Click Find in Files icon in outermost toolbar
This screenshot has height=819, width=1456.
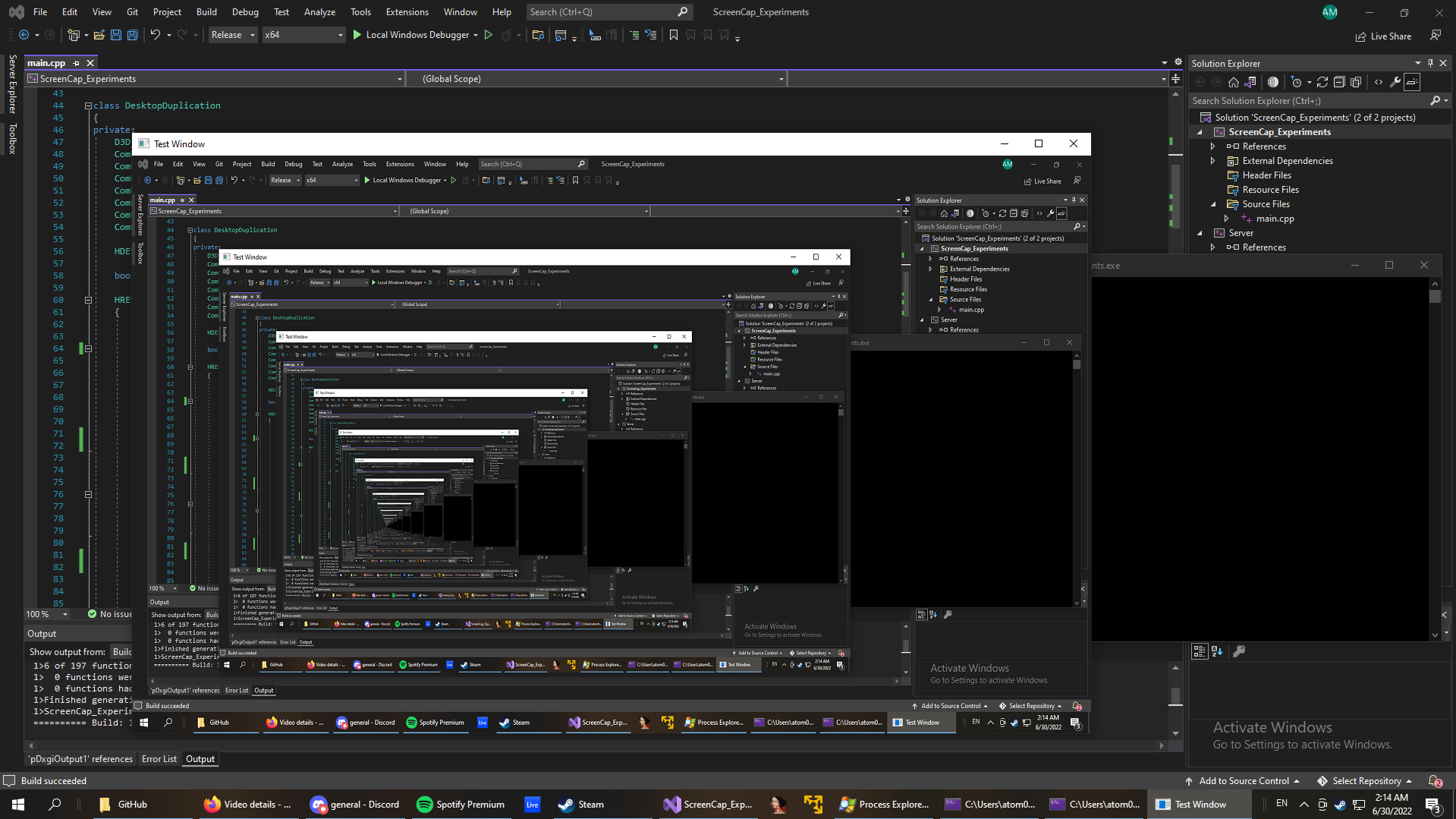click(x=538, y=35)
